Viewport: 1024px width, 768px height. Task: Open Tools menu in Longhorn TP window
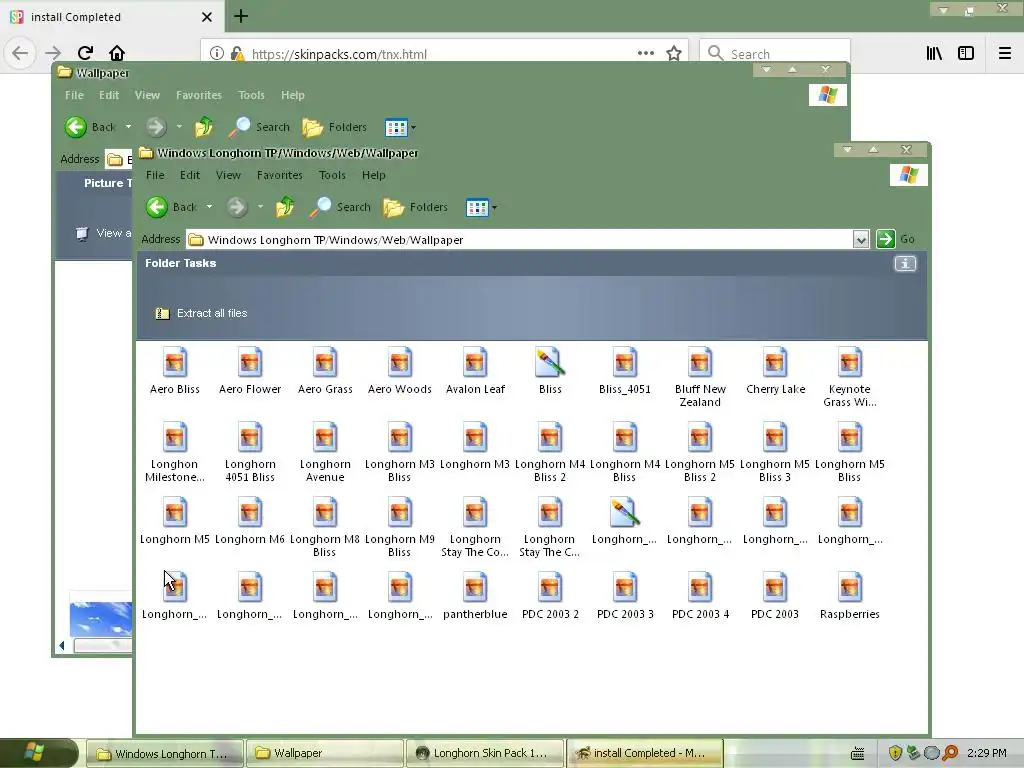tap(332, 175)
